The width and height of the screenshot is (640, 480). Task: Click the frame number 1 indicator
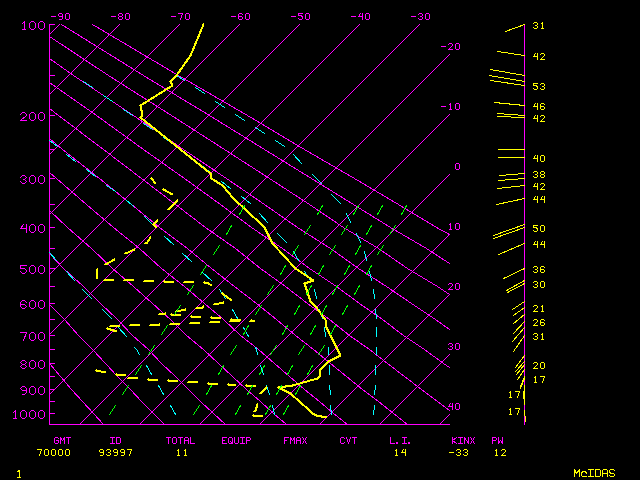click(19, 472)
